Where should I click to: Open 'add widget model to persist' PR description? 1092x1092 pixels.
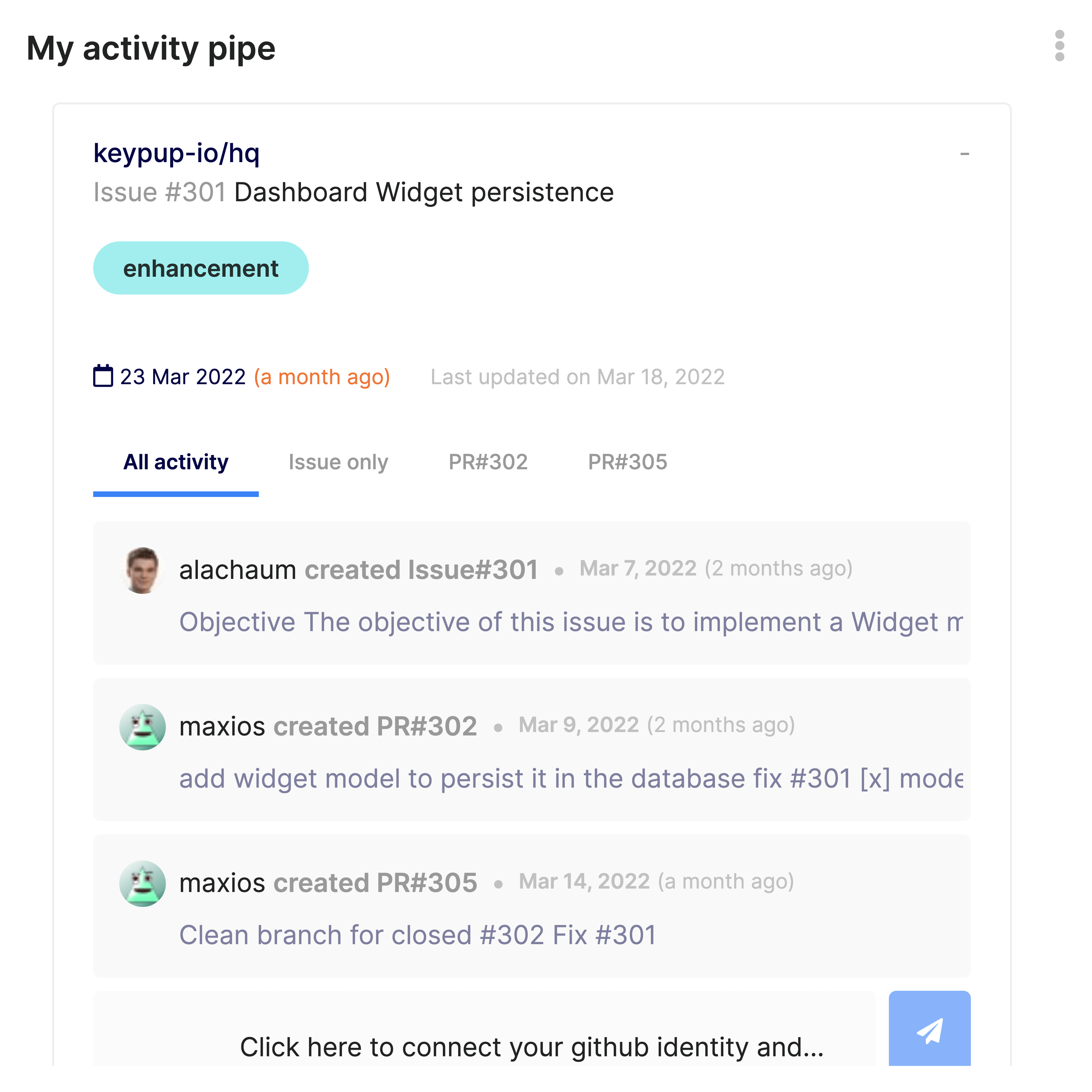tap(571, 778)
